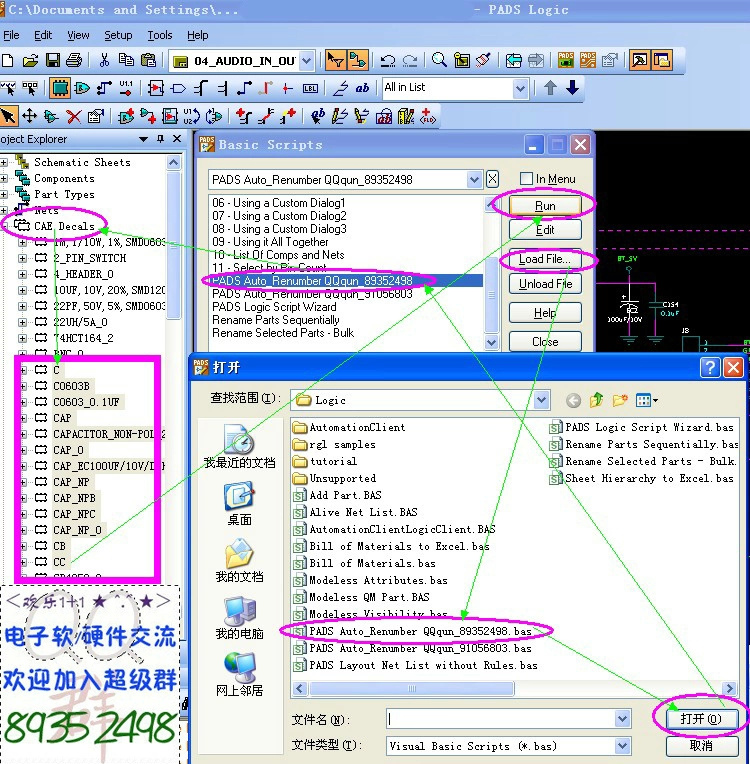Select the Move cross-arrows tool
750x764 pixels.
(30, 116)
